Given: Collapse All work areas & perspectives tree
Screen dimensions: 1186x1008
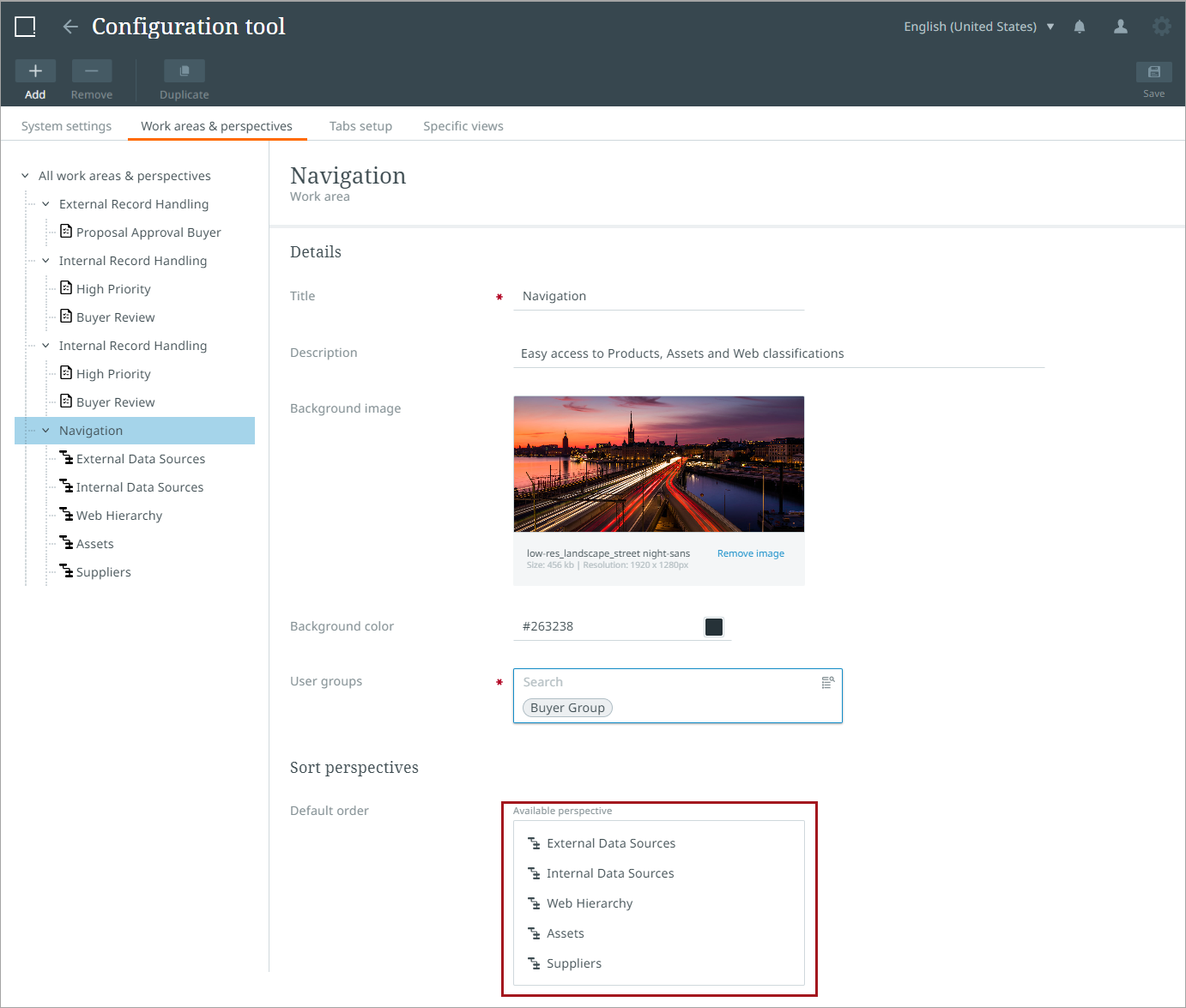Looking at the screenshot, I should coord(25,176).
